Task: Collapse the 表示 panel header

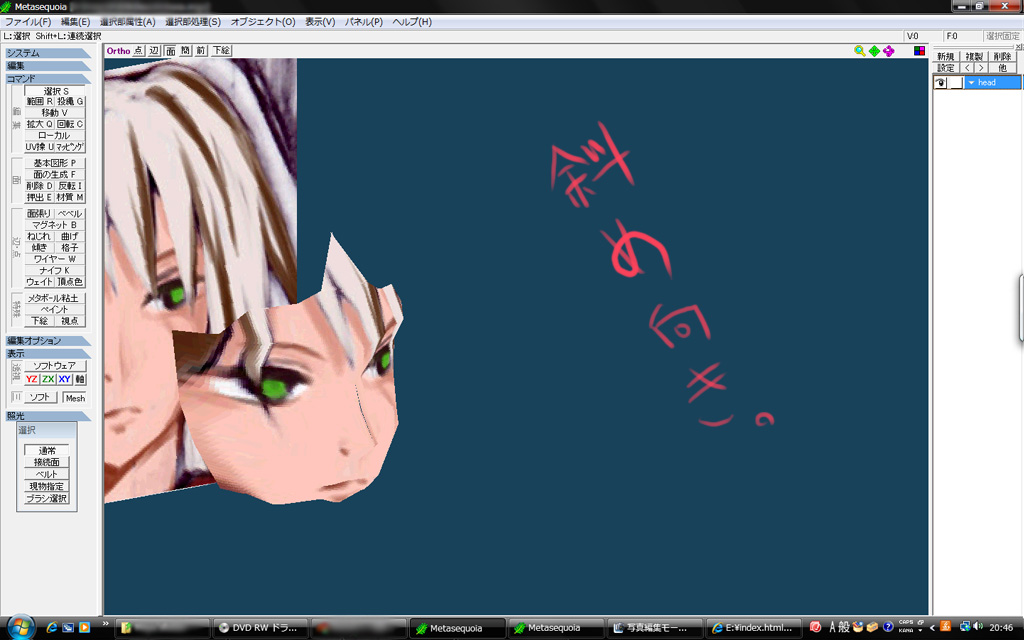Action: pos(48,353)
